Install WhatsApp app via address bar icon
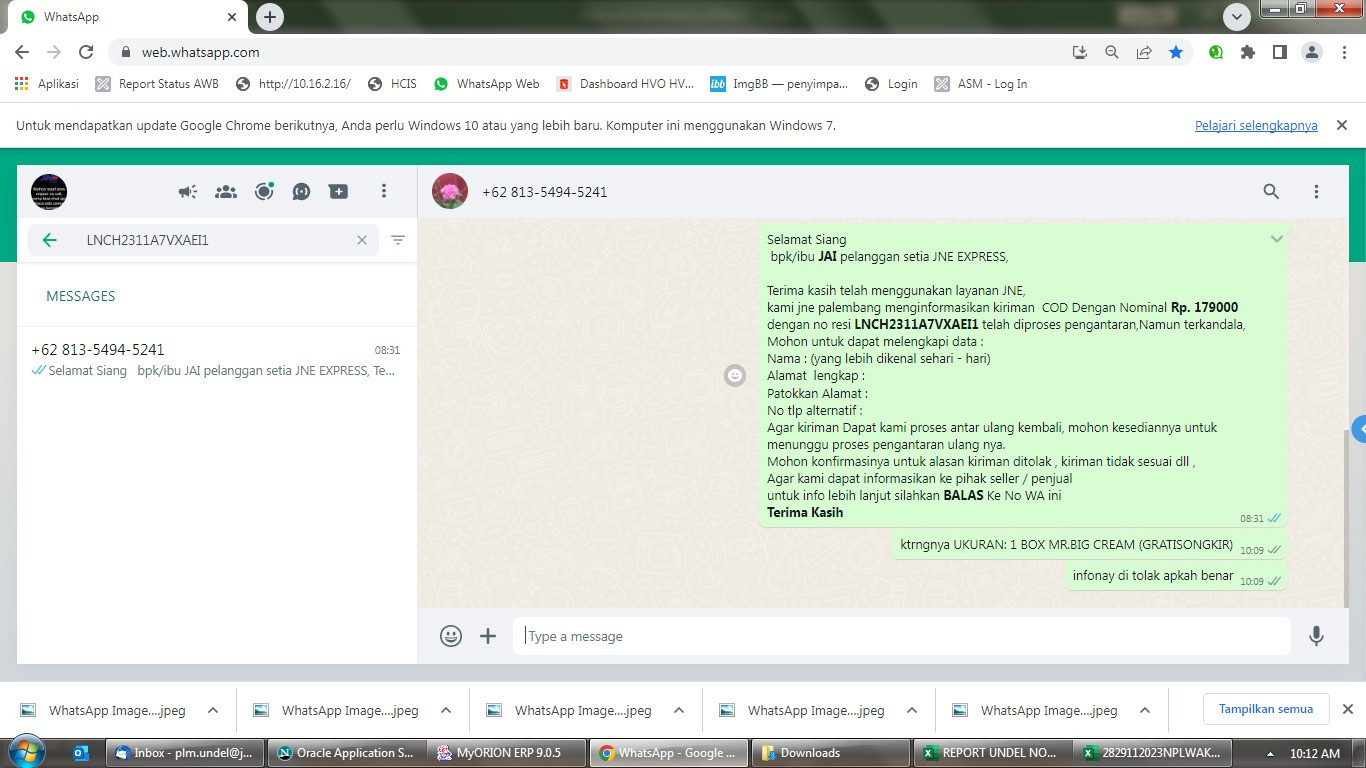Image resolution: width=1366 pixels, height=768 pixels. 1080,52
